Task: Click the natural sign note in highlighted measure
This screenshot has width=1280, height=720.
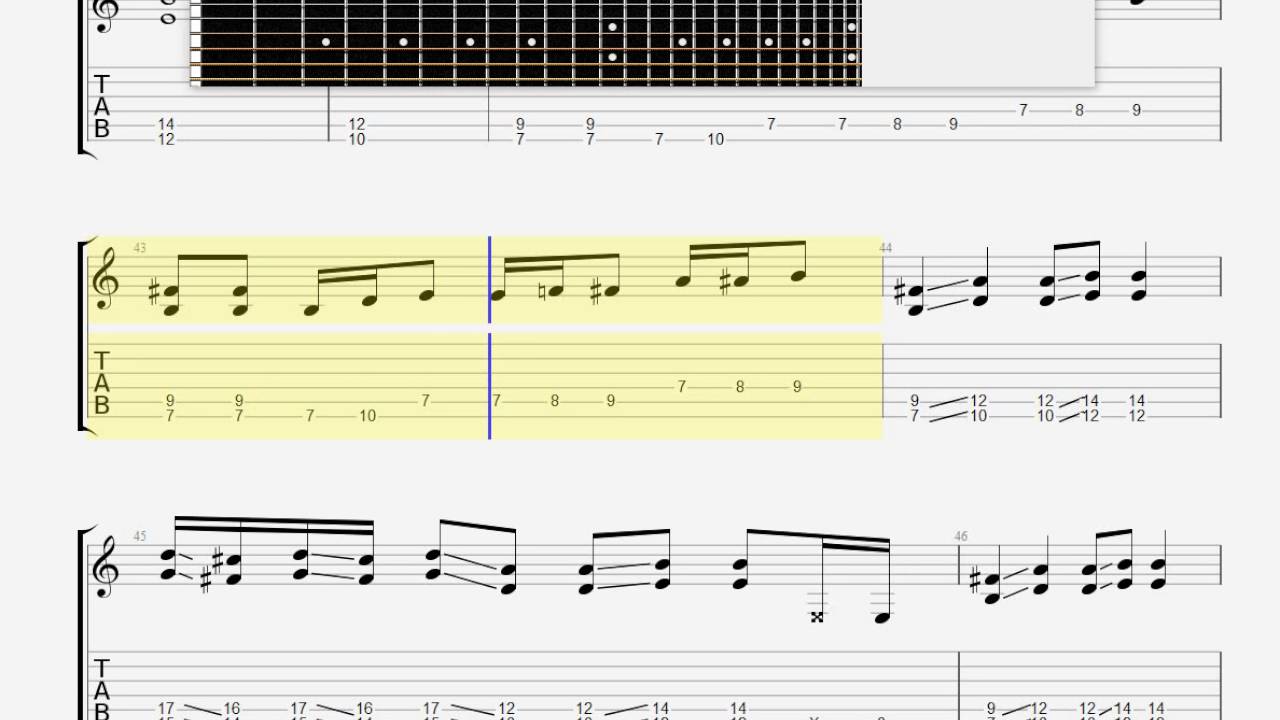Action: [x=554, y=293]
